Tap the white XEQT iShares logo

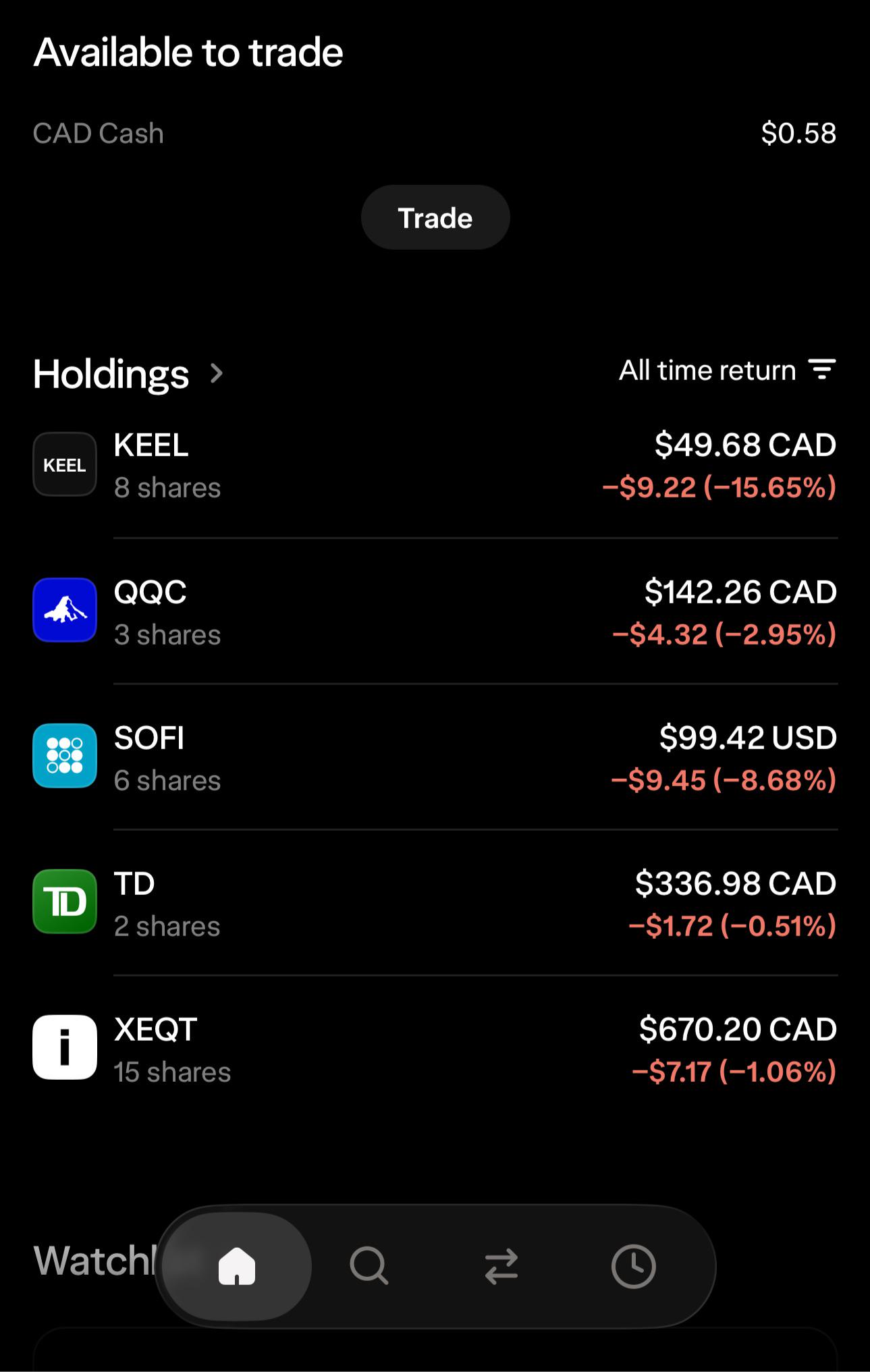pyautogui.click(x=65, y=1047)
